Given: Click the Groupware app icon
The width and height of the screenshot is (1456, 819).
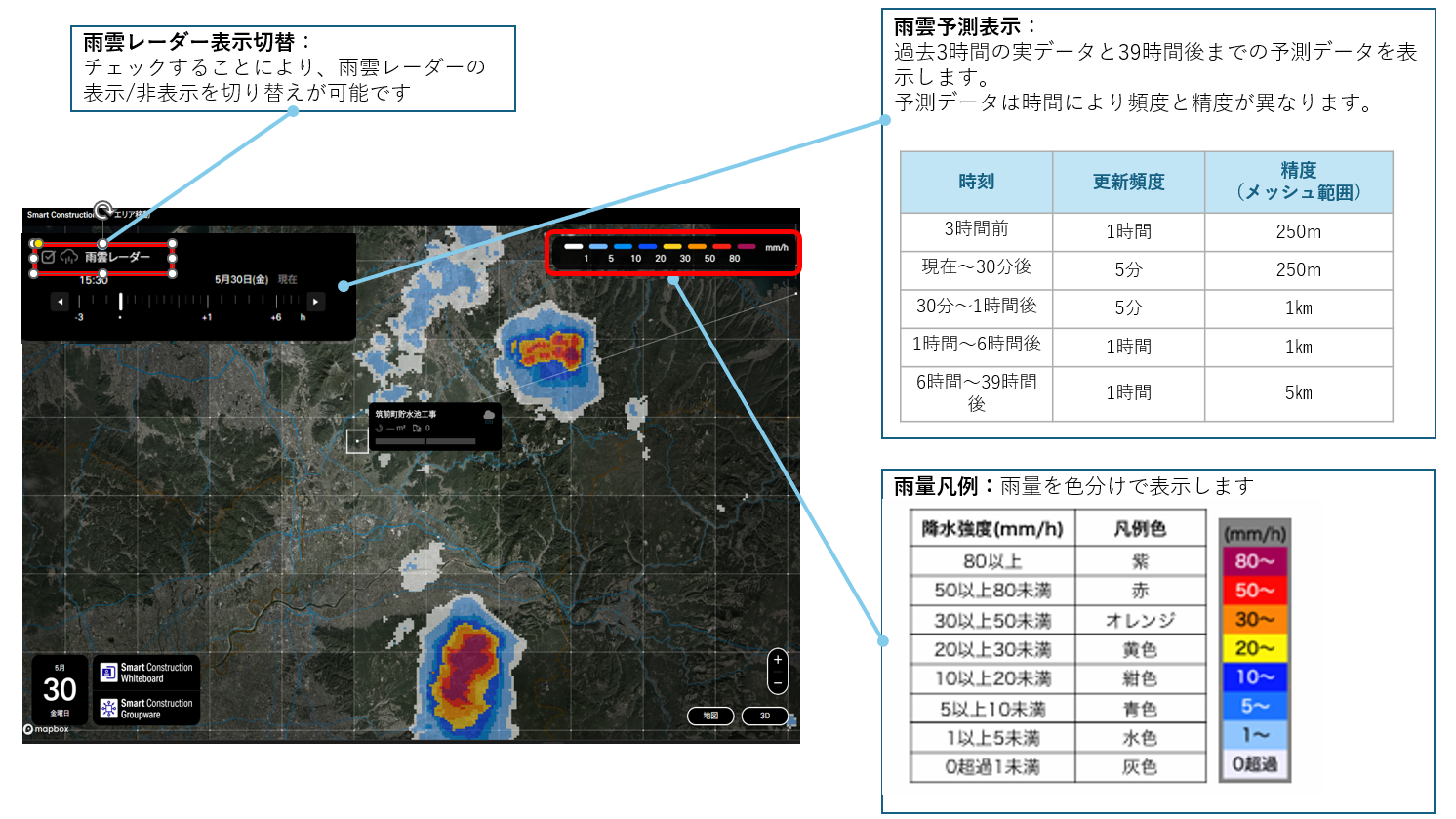Looking at the screenshot, I should pos(108,709).
